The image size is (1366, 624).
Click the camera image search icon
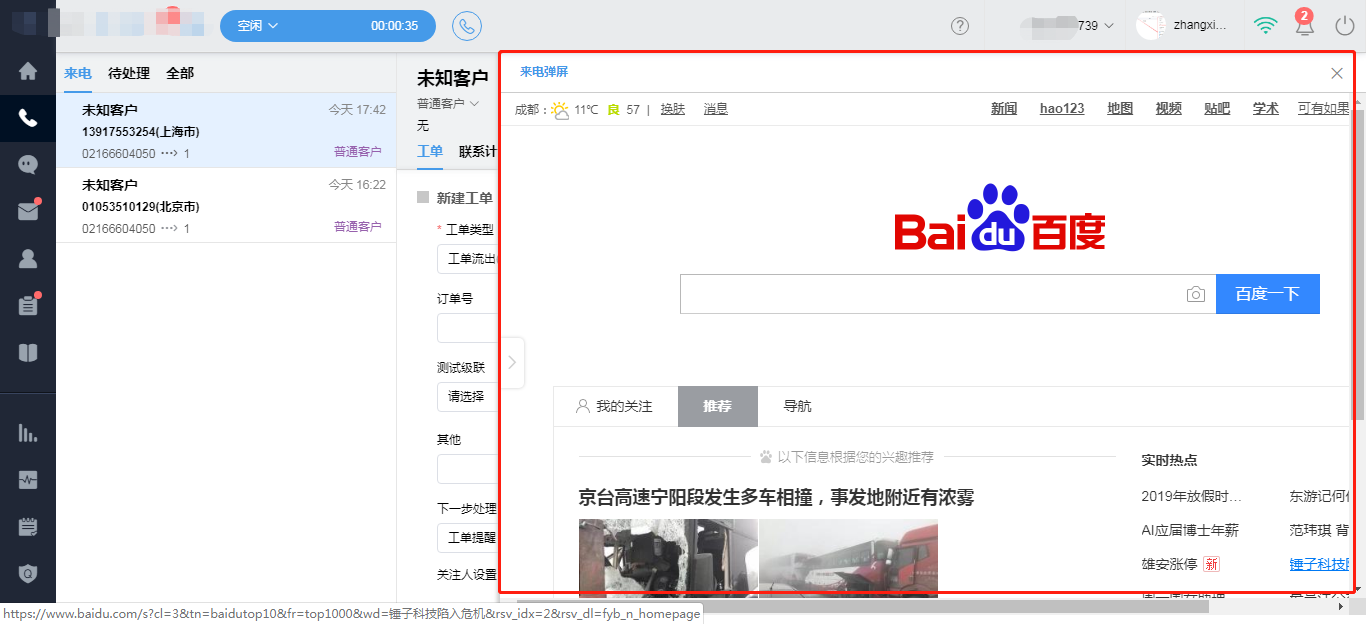click(1195, 294)
